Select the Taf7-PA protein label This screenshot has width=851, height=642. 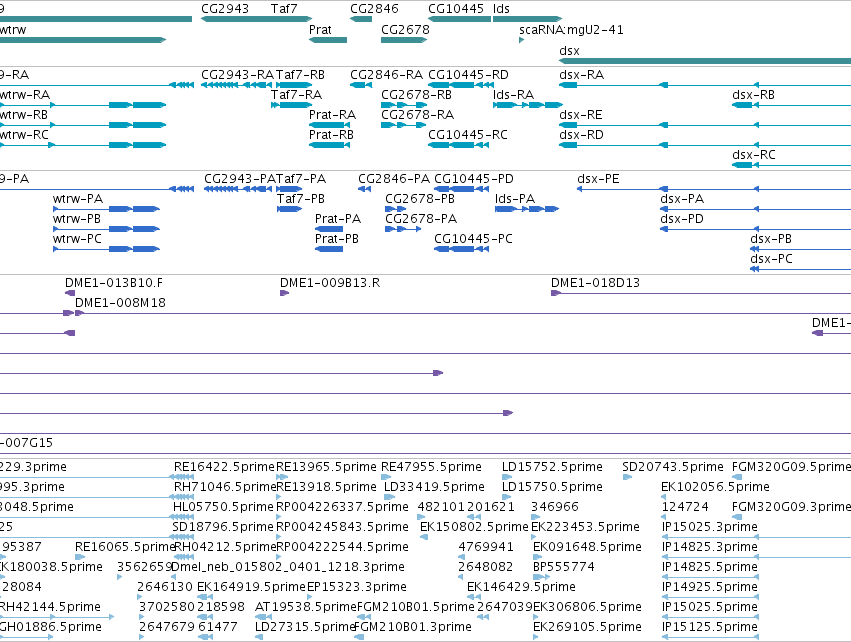(301, 179)
